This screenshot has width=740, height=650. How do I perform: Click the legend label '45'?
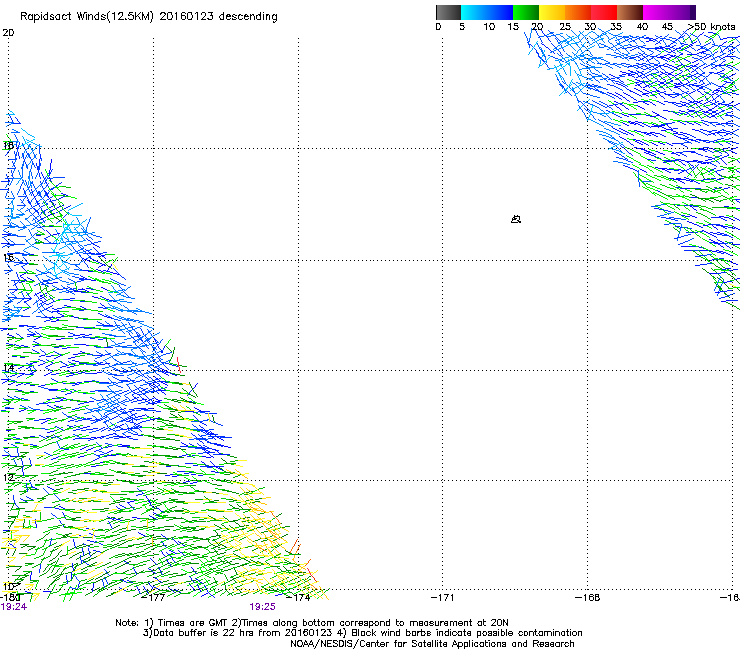tap(667, 27)
